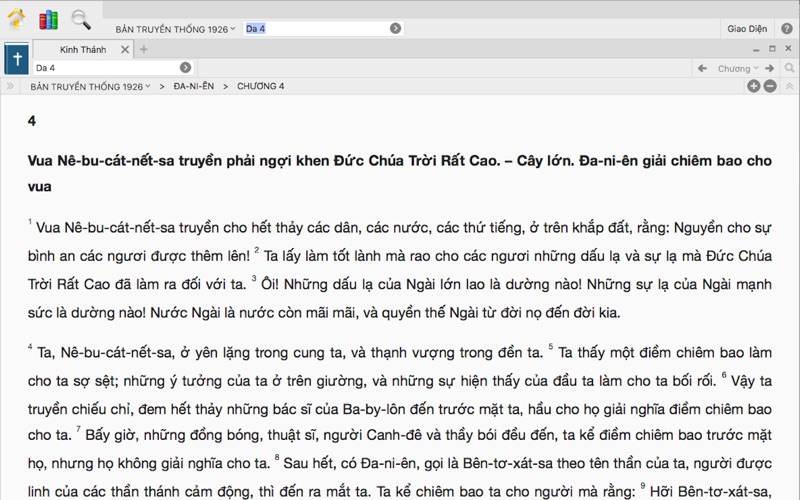The image size is (800, 500).
Task: Close the Kinh Thánh tab
Action: pyautogui.click(x=125, y=49)
